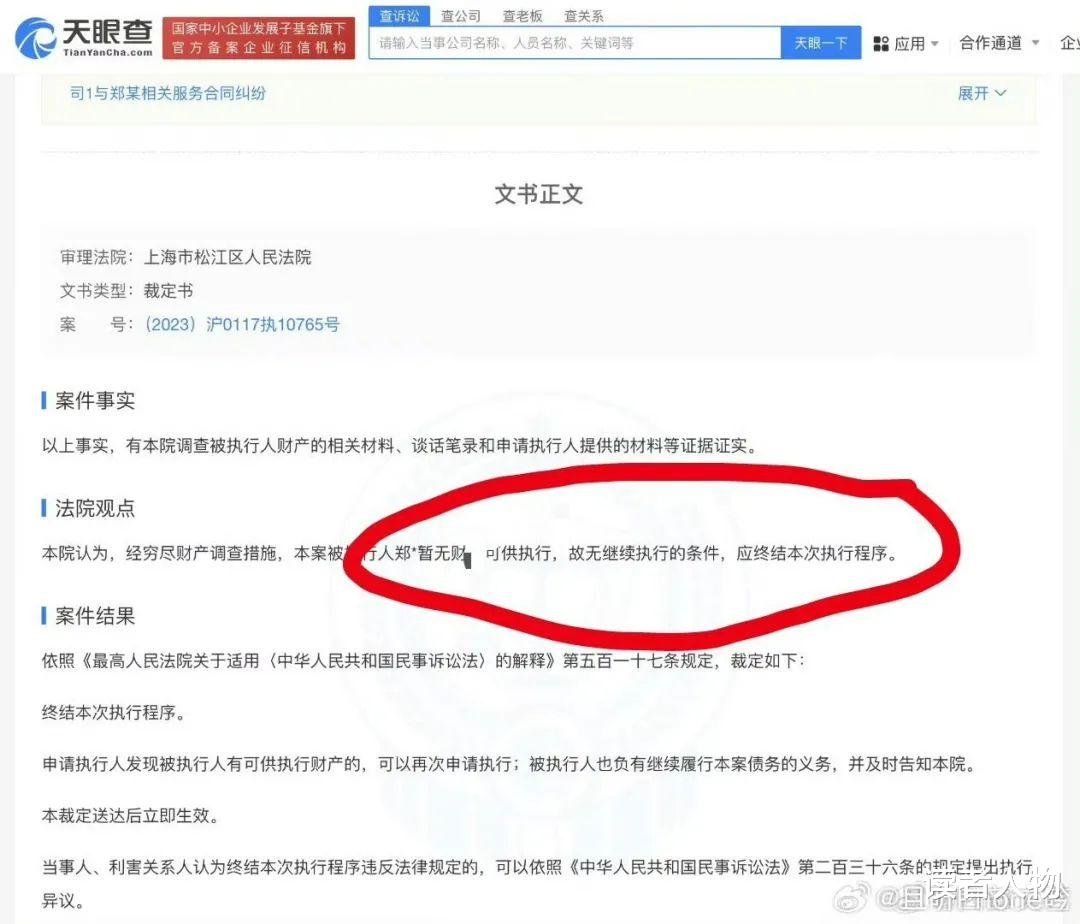Select the 查诉讼 tab
The image size is (1080, 924).
(x=399, y=15)
